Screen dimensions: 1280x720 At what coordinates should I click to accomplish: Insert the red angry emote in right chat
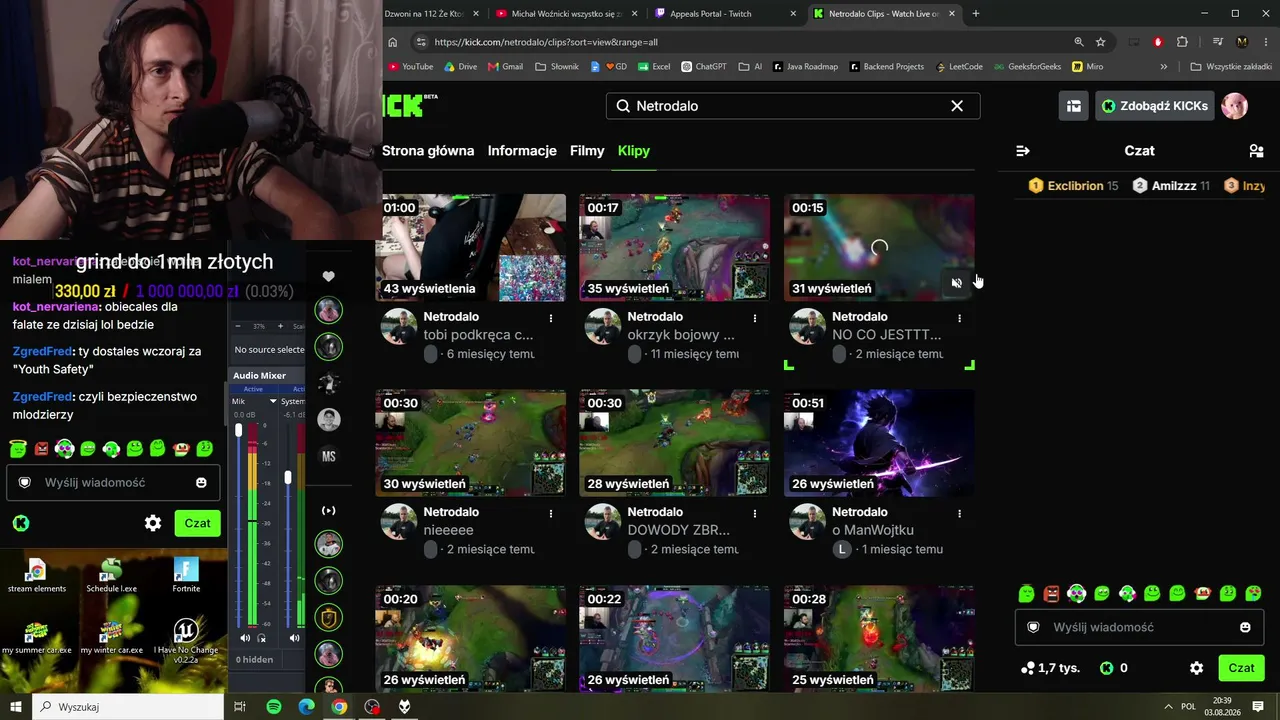1051,594
